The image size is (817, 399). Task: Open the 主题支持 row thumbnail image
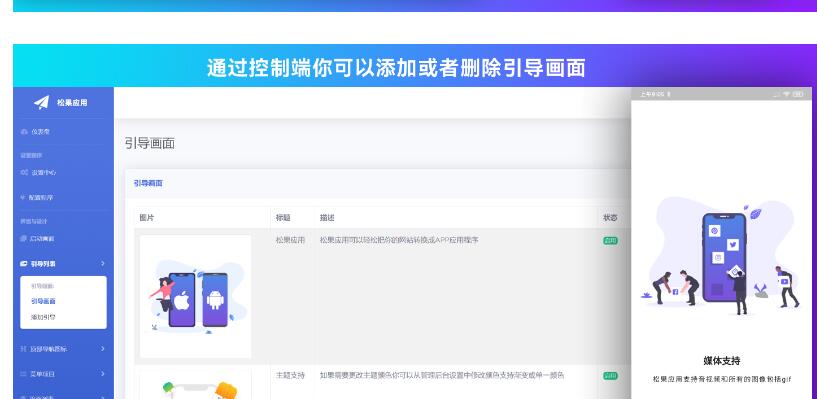(195, 384)
